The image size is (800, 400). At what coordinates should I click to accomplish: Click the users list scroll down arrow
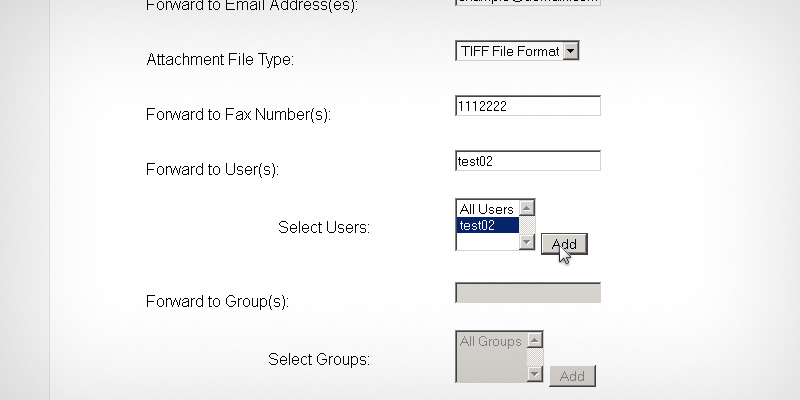point(528,242)
